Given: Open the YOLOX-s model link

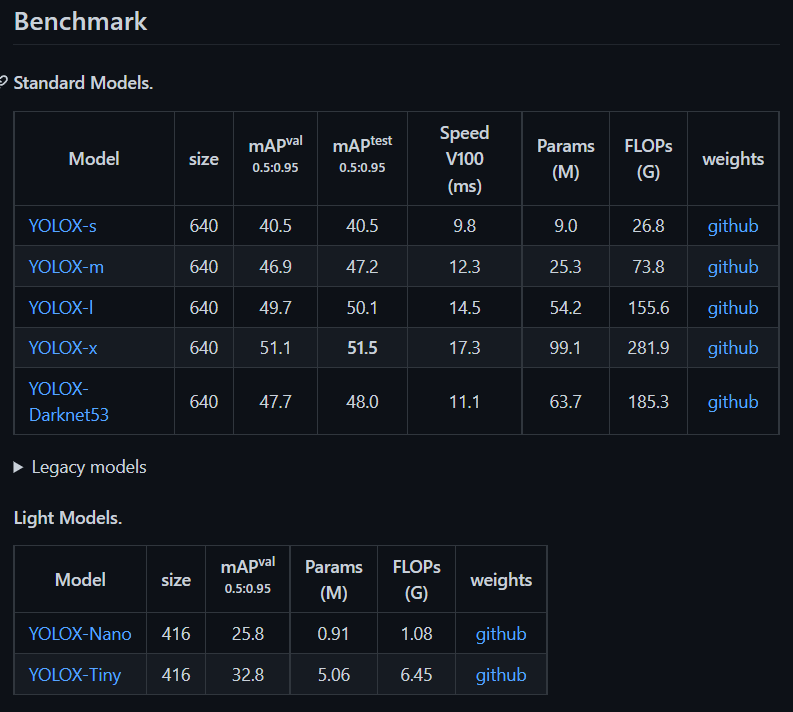Looking at the screenshot, I should click(x=63, y=226).
